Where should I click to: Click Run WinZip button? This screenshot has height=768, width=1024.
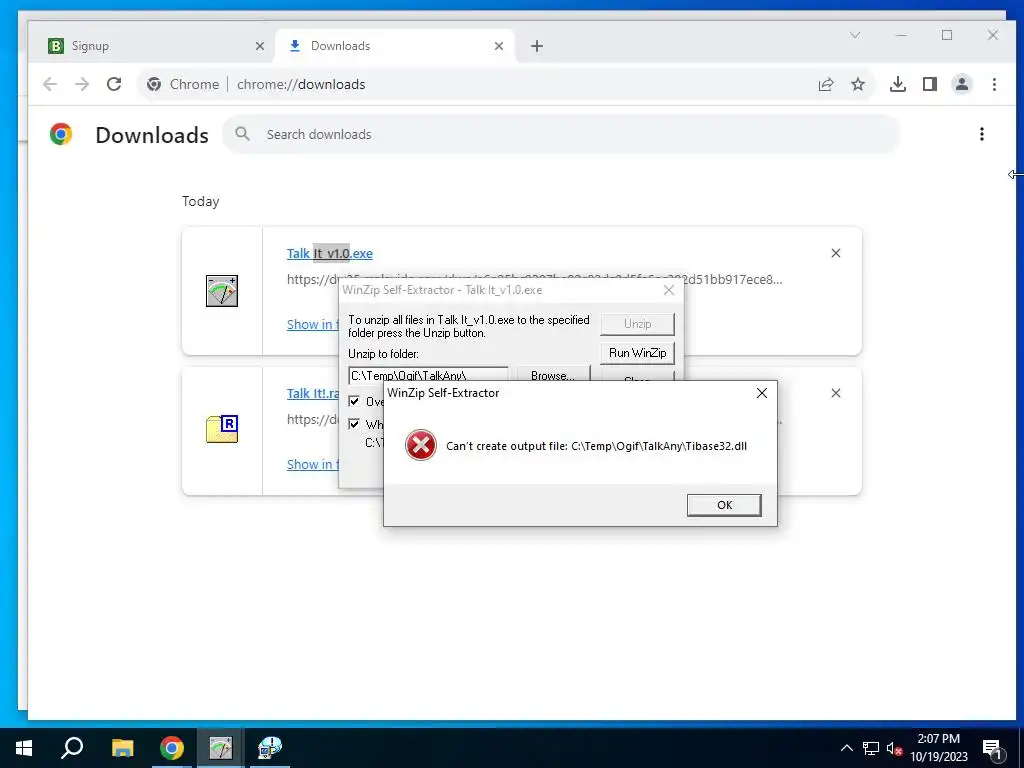[x=637, y=353]
